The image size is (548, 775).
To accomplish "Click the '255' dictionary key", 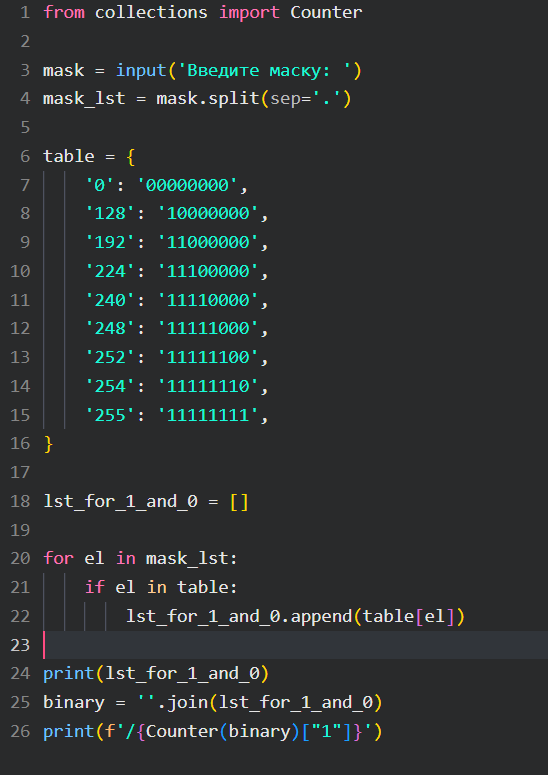I will [x=110, y=415].
